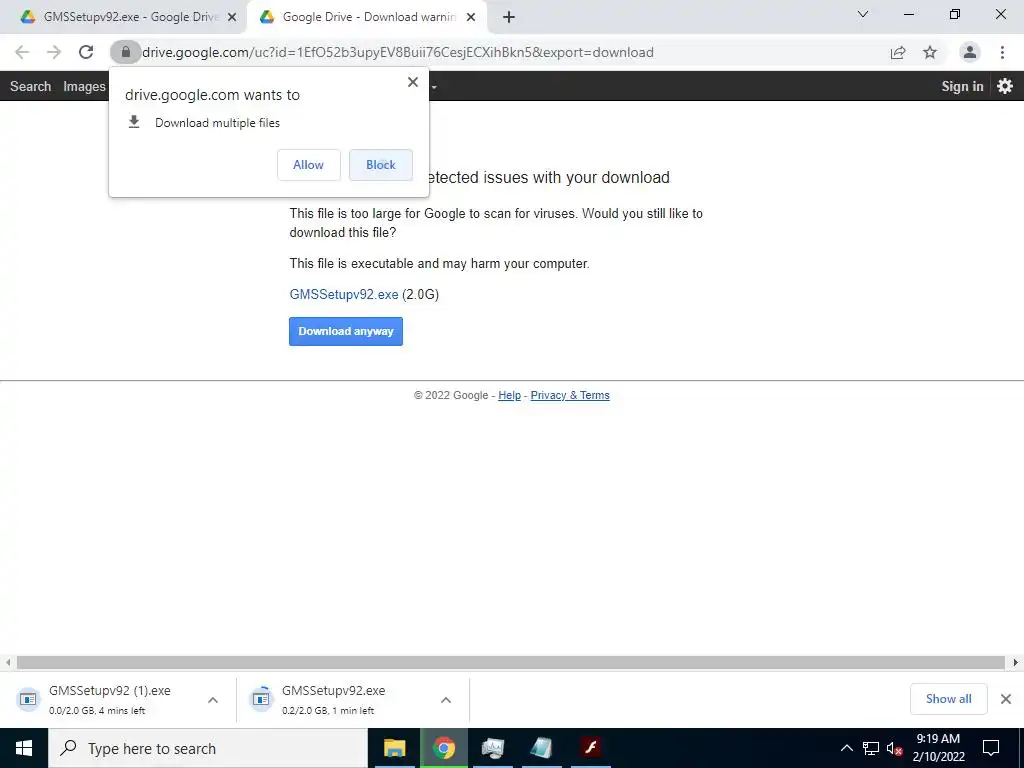Dismiss the permission popup with X
This screenshot has height=768, width=1024.
click(413, 82)
